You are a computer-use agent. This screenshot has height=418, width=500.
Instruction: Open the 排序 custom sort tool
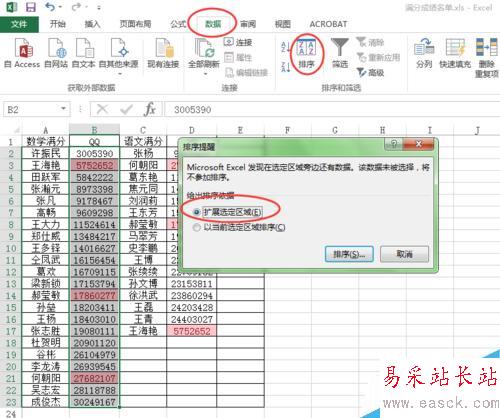coord(306,53)
